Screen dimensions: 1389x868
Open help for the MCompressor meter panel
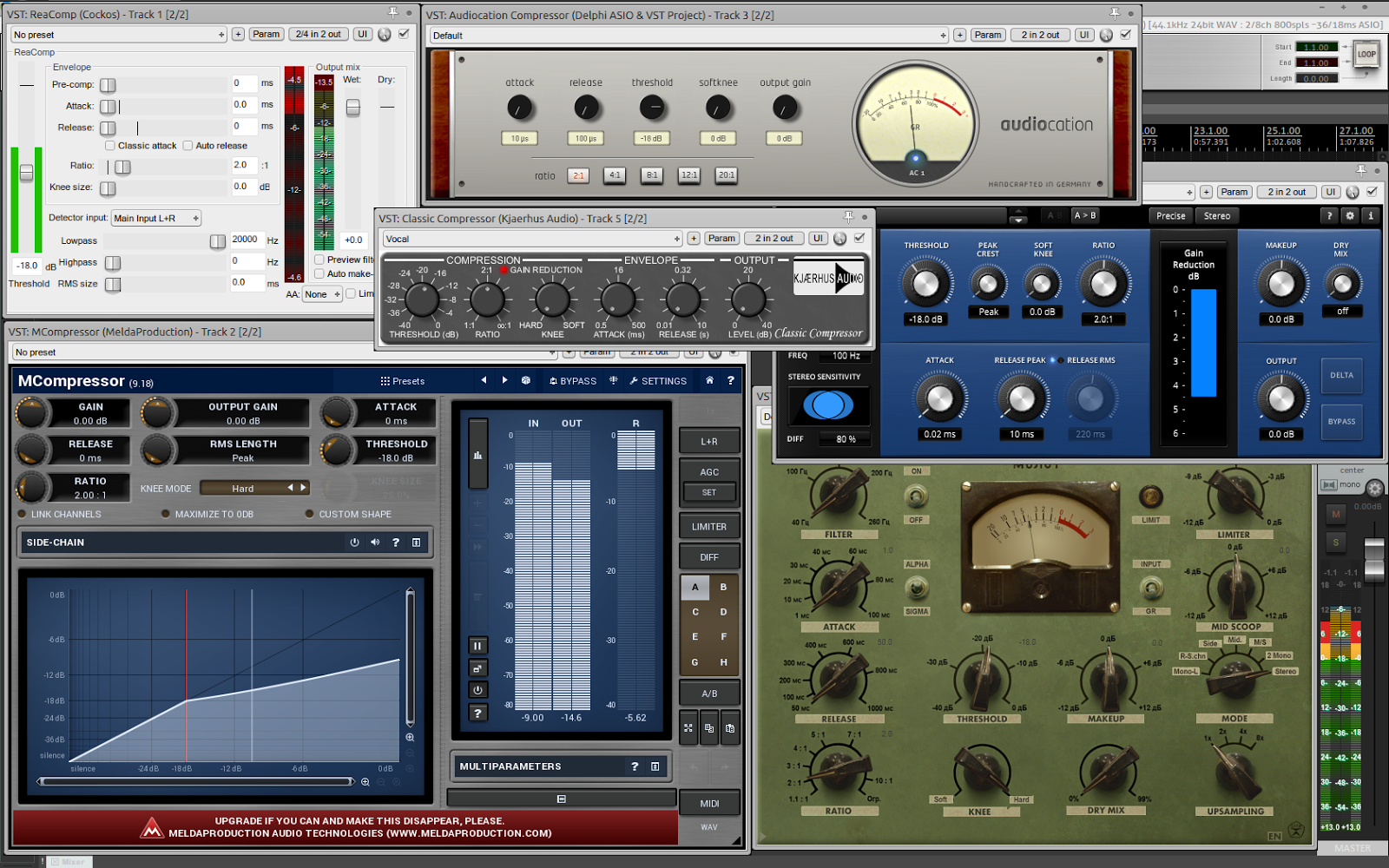pyautogui.click(x=477, y=713)
